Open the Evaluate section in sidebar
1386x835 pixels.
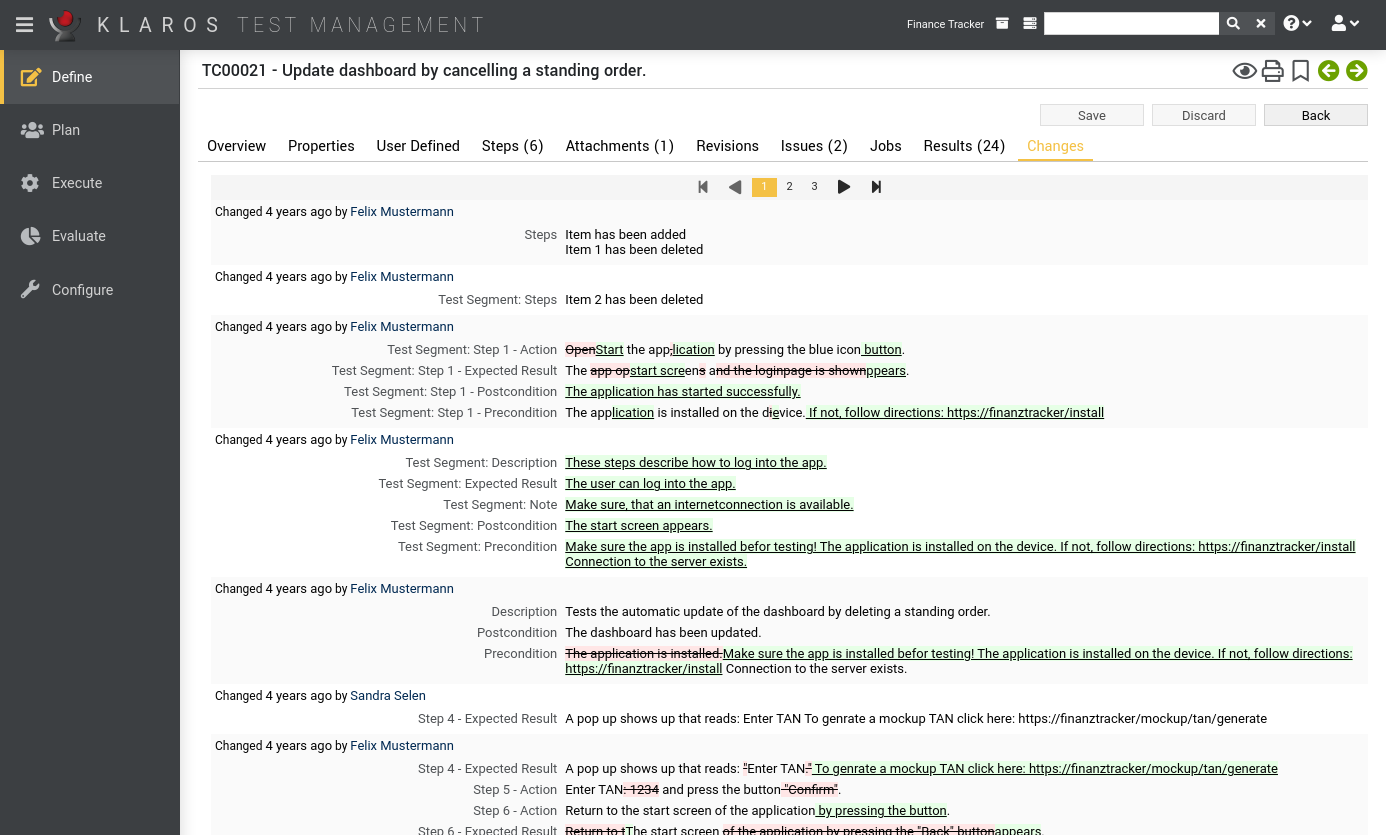click(78, 236)
